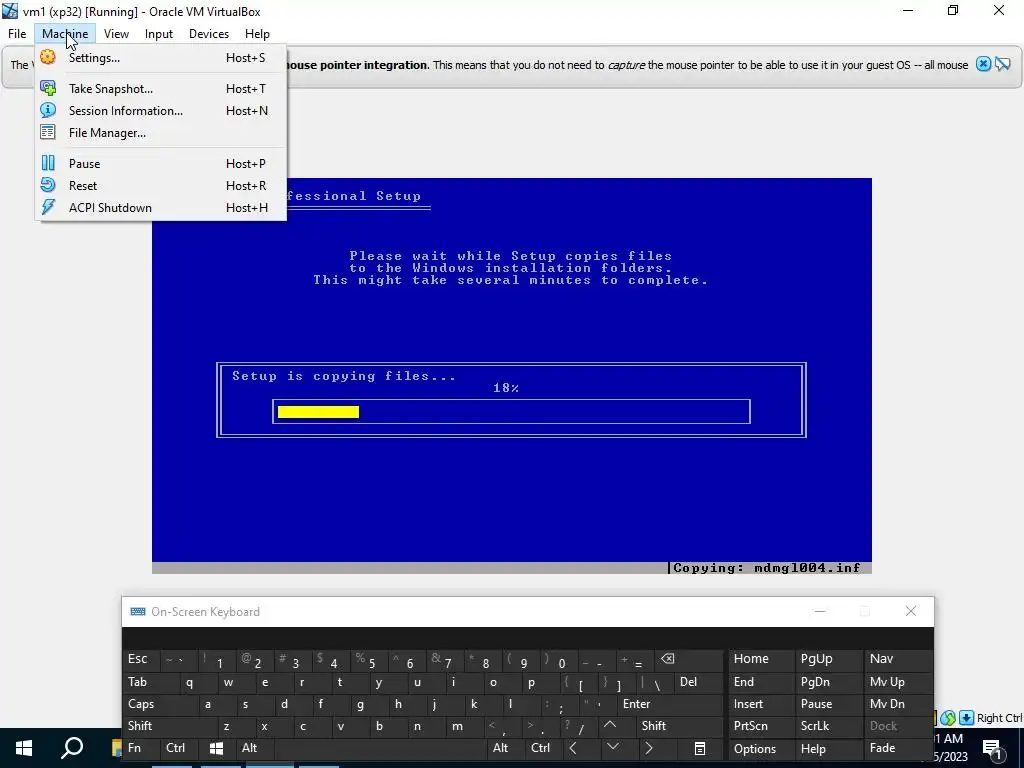The width and height of the screenshot is (1024, 768).
Task: Click the orange Settings gear icon
Action: (48, 57)
